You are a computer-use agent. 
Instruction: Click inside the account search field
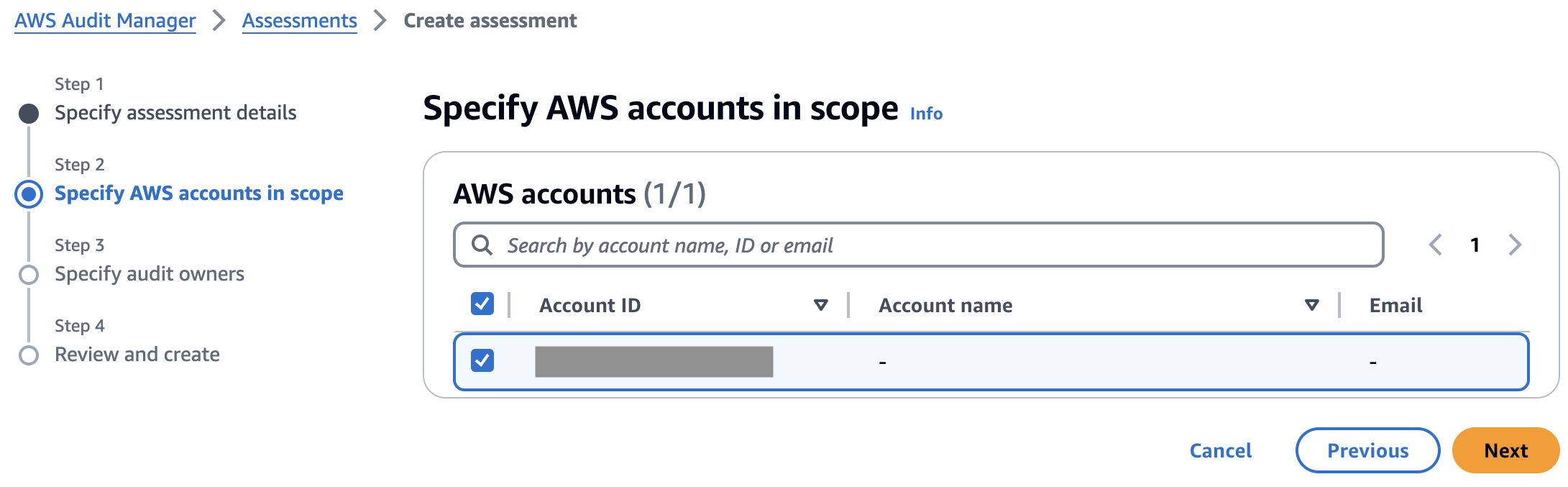click(x=863, y=245)
